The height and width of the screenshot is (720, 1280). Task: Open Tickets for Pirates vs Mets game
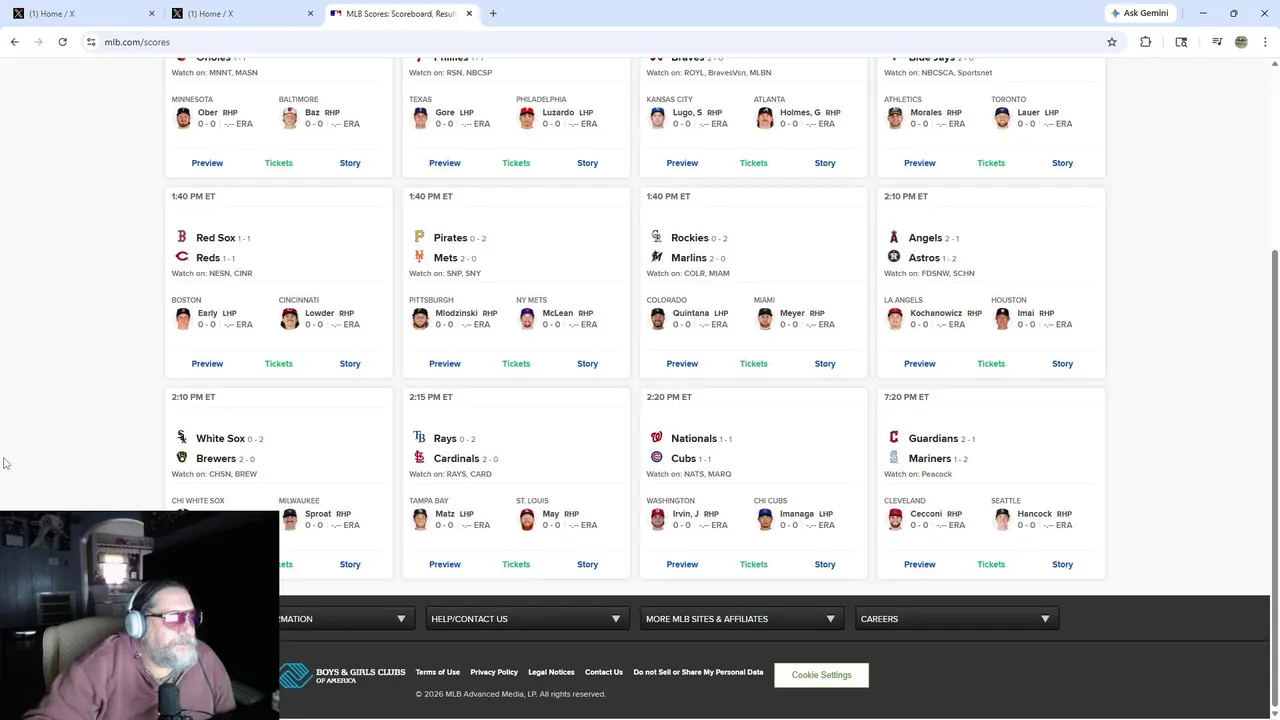point(516,364)
